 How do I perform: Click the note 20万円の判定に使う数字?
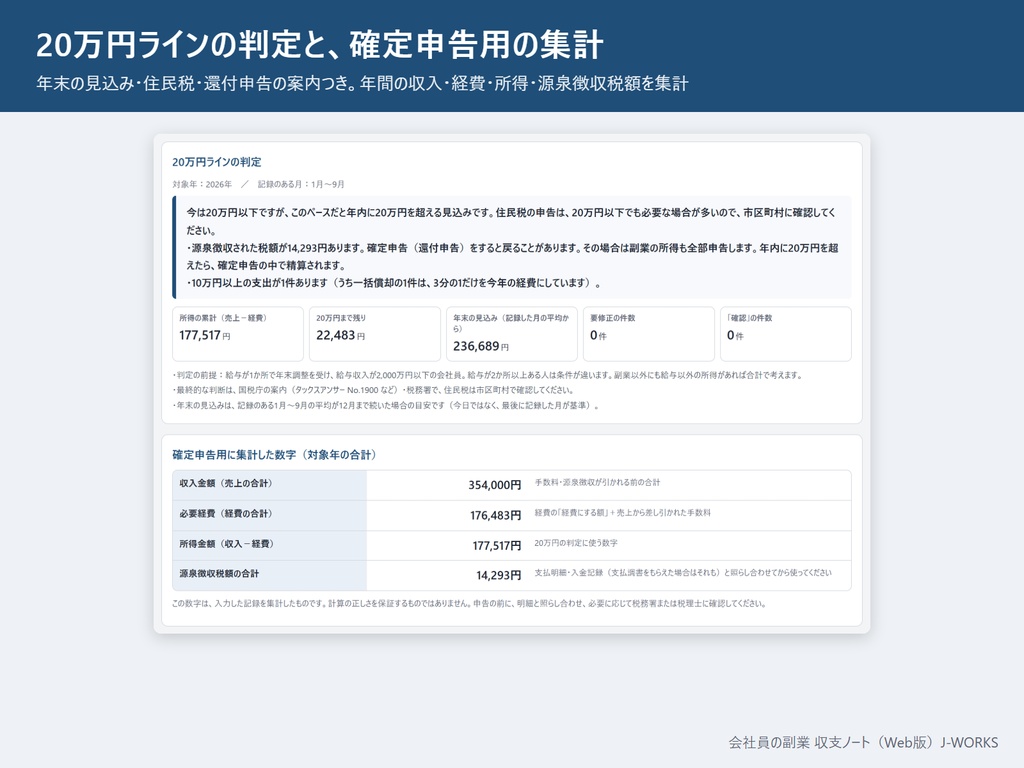click(x=575, y=543)
